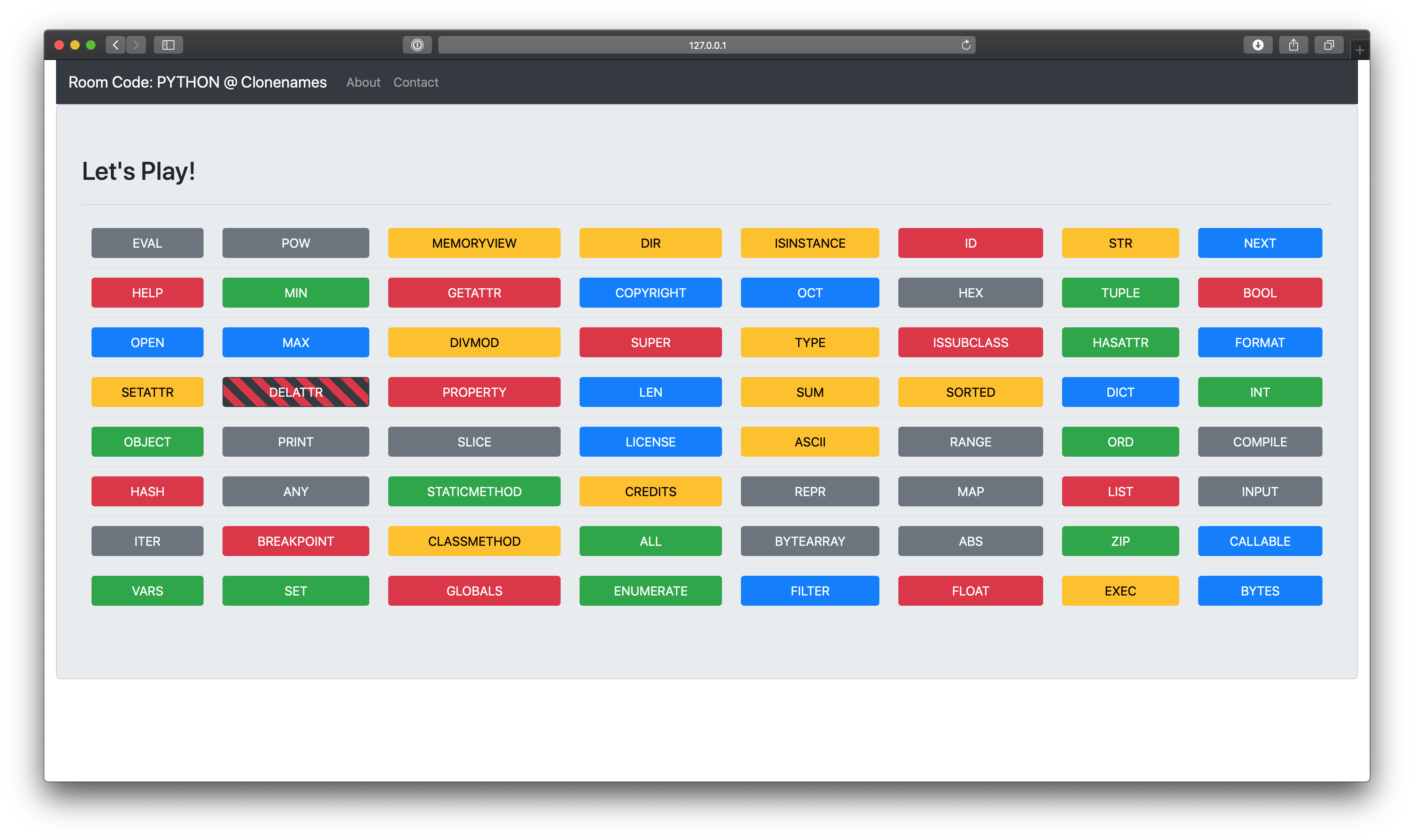Click the striped DELATTR card

click(x=296, y=392)
